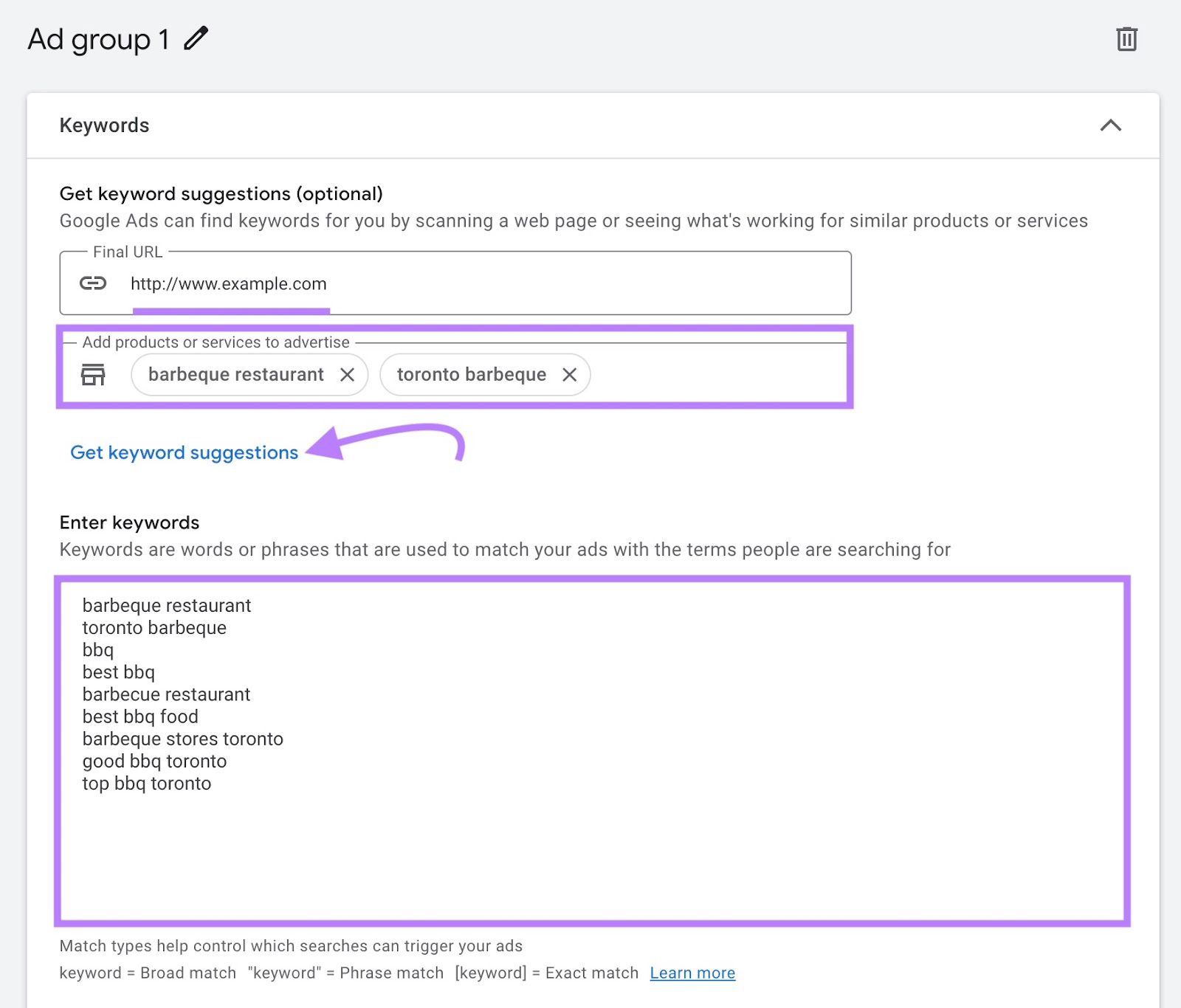The image size is (1181, 1008).
Task: Click the Keywords section header
Action: coord(104,125)
